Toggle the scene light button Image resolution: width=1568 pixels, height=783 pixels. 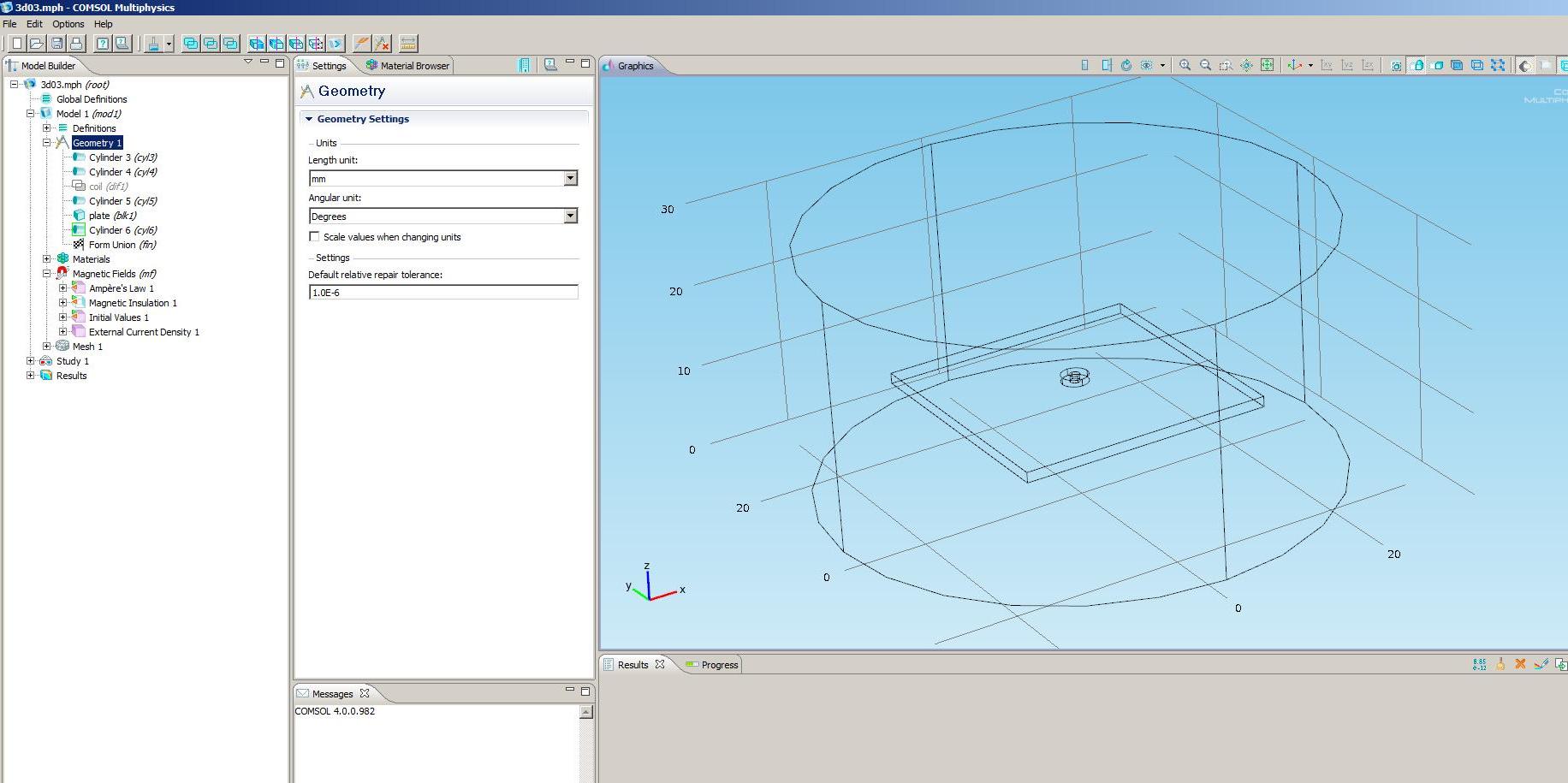pos(1525,65)
